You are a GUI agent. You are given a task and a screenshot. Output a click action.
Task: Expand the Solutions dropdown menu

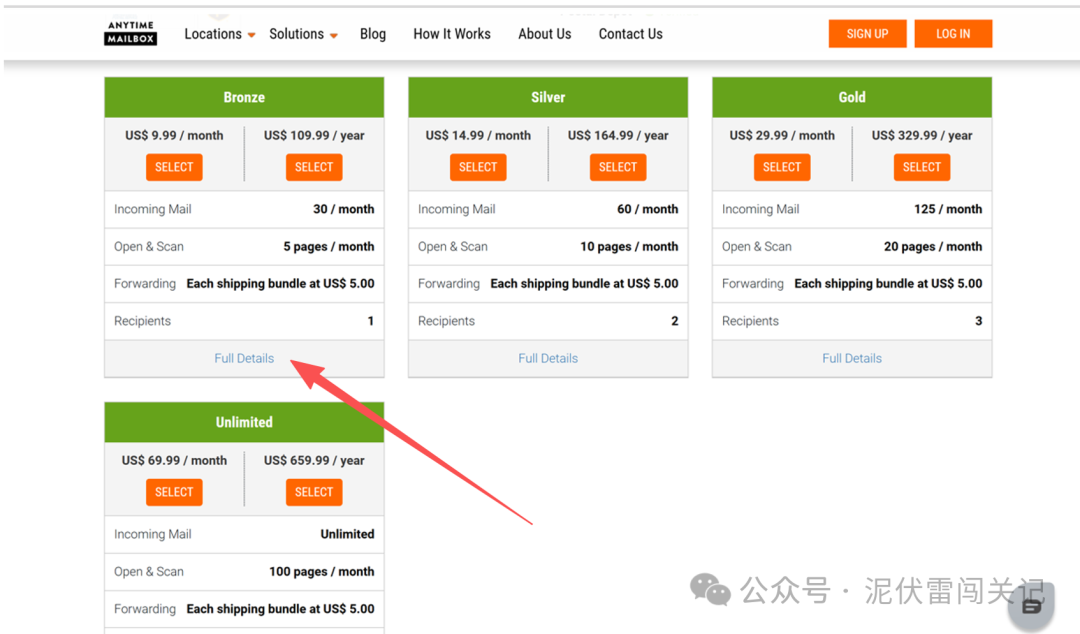303,34
